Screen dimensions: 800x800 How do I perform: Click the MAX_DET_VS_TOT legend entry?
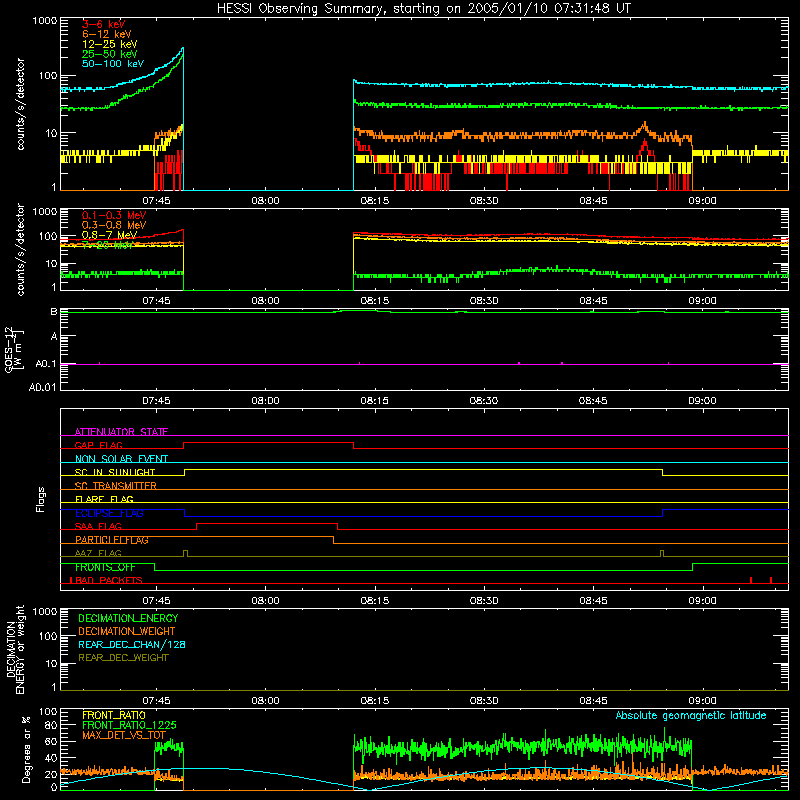124,735
